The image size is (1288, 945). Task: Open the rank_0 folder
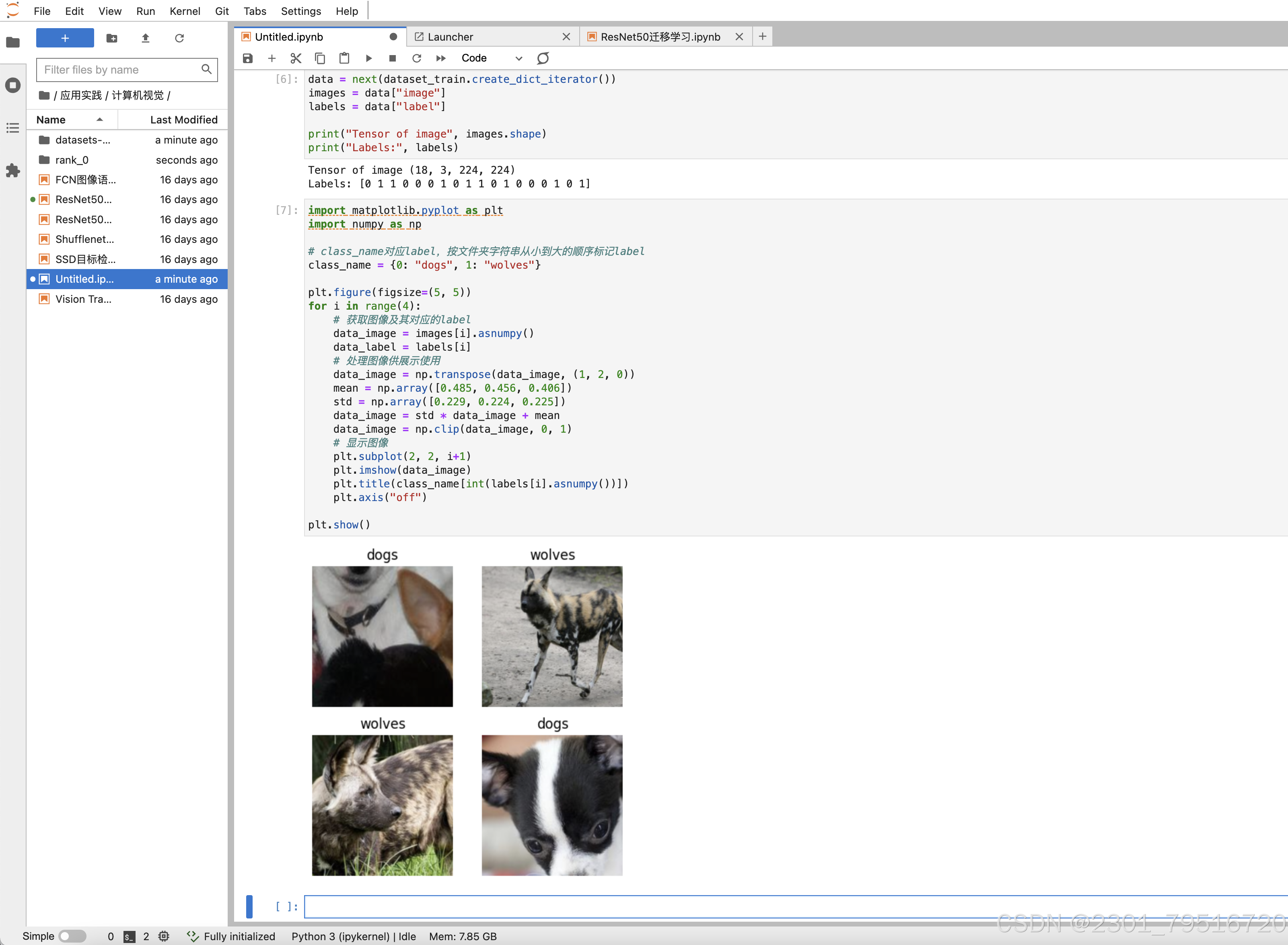point(72,160)
